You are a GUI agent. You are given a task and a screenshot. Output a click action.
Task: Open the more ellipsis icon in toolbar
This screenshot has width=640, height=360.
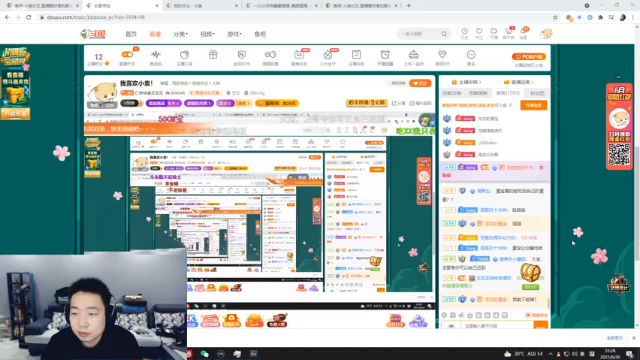tap(471, 54)
